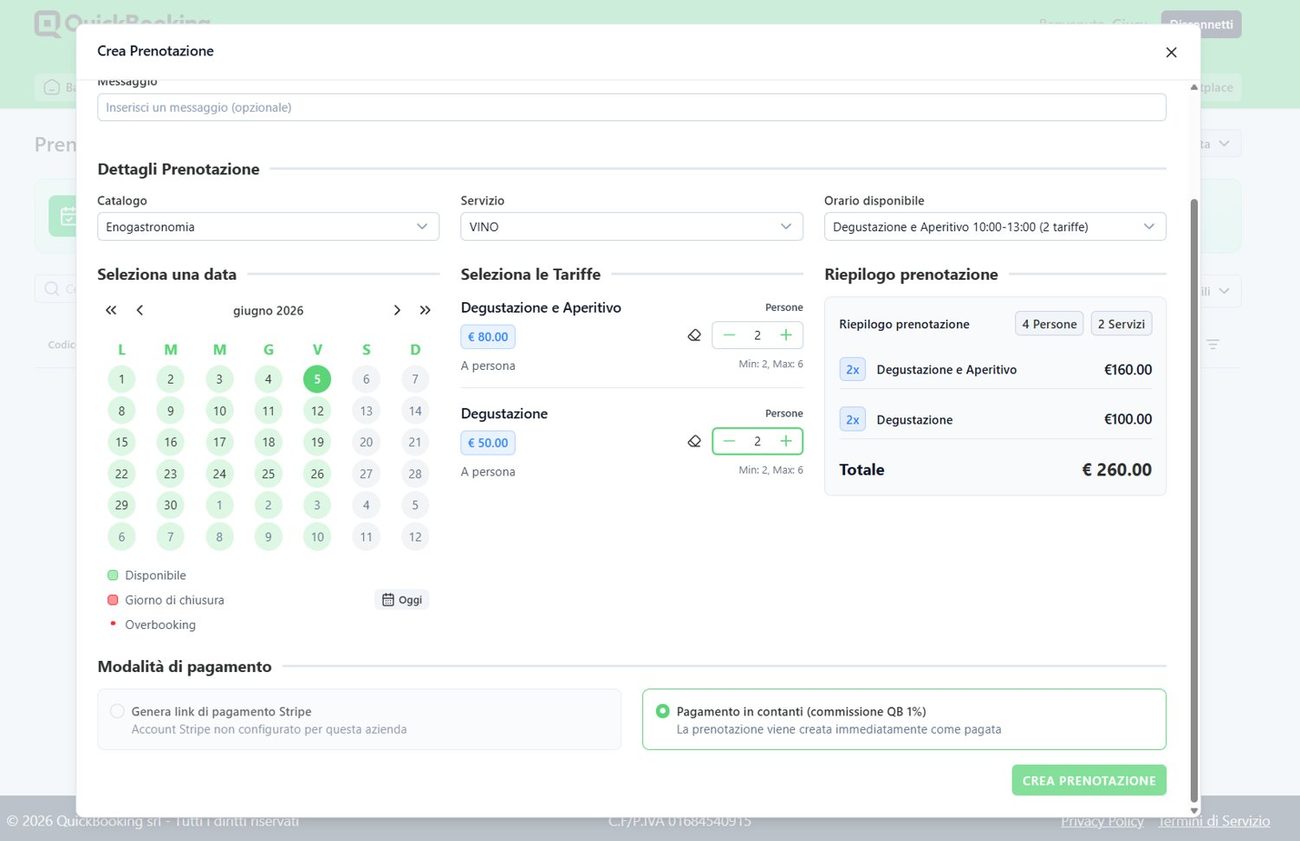This screenshot has height=841, width=1300.
Task: Pick June 12 in the calendar
Action: coord(317,411)
